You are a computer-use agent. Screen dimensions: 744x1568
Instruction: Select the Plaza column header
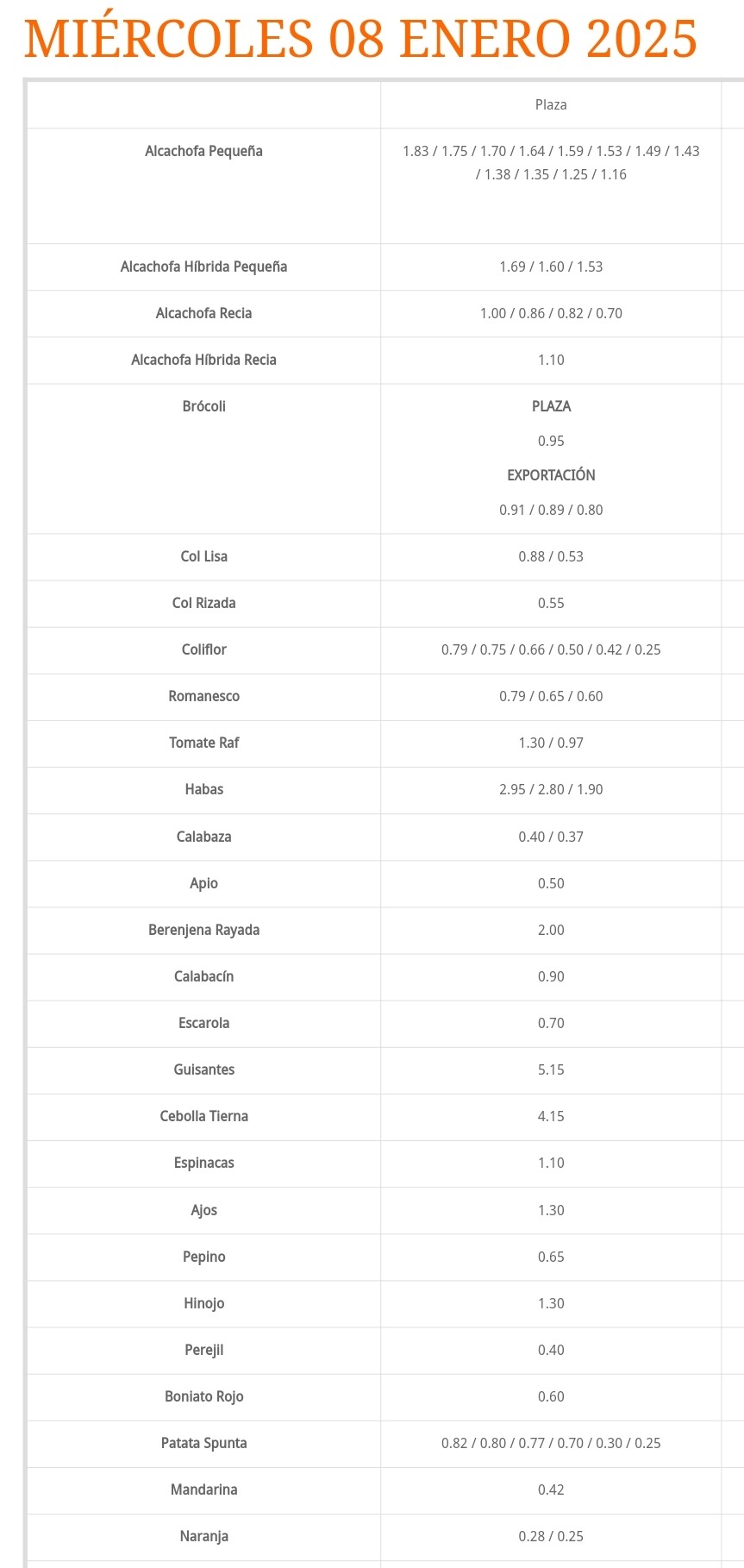551,104
